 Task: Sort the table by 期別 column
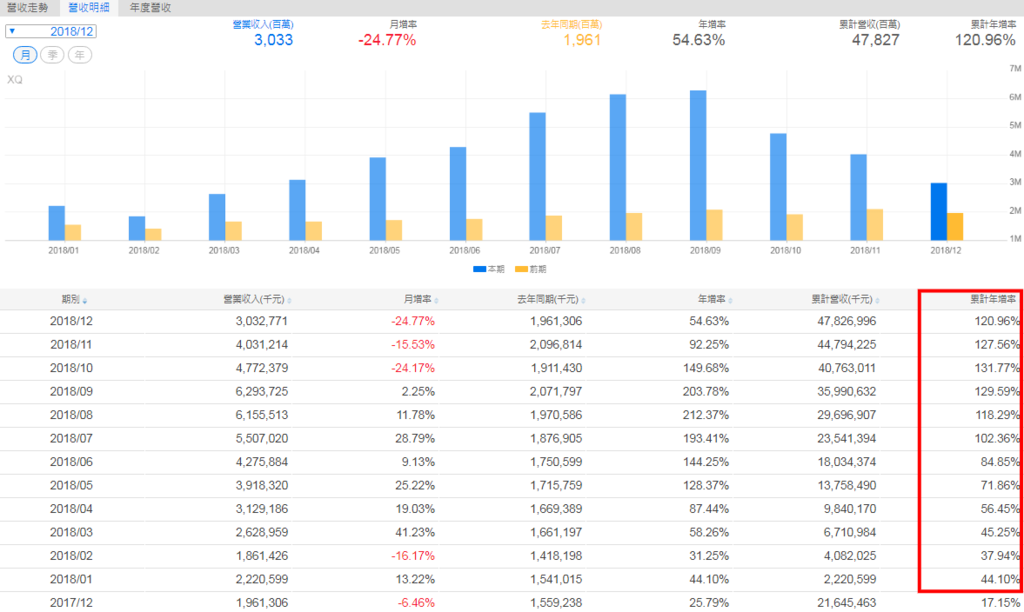point(74,300)
